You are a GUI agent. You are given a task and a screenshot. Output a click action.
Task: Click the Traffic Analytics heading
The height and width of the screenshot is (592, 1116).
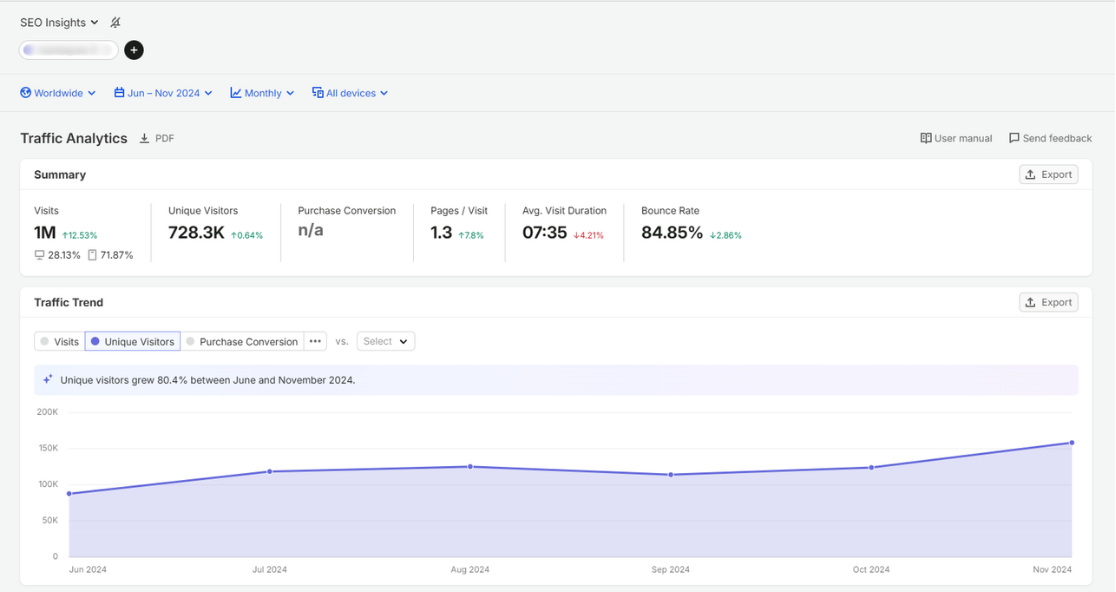pos(73,138)
